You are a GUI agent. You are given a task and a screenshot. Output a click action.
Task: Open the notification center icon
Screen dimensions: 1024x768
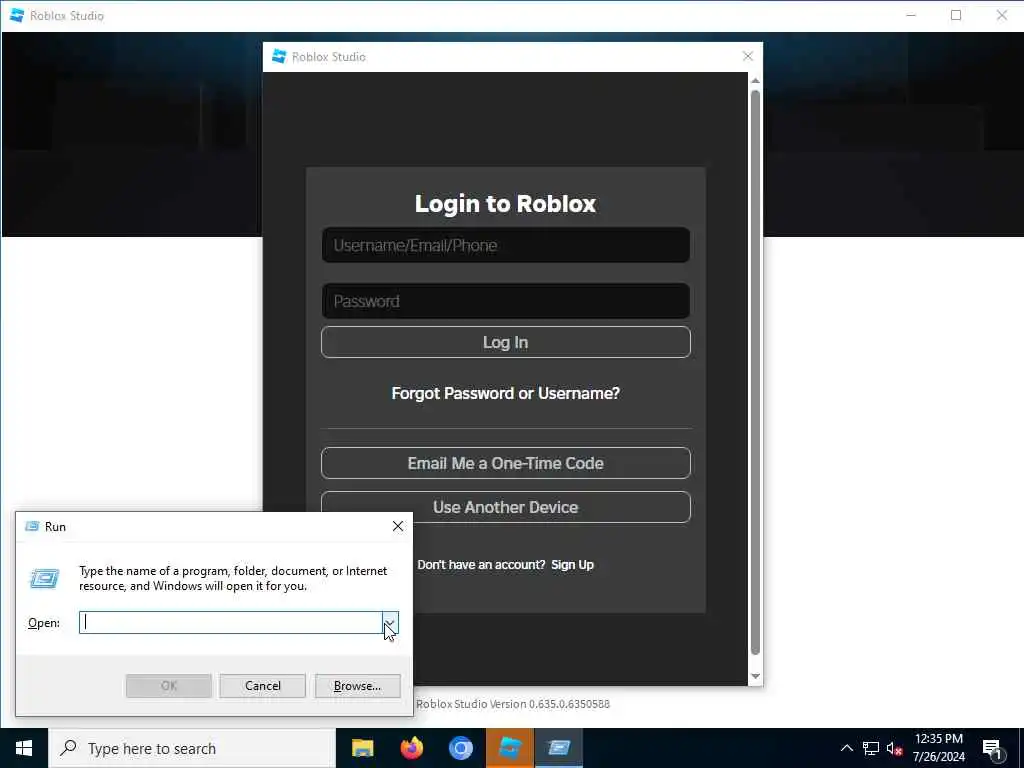992,749
